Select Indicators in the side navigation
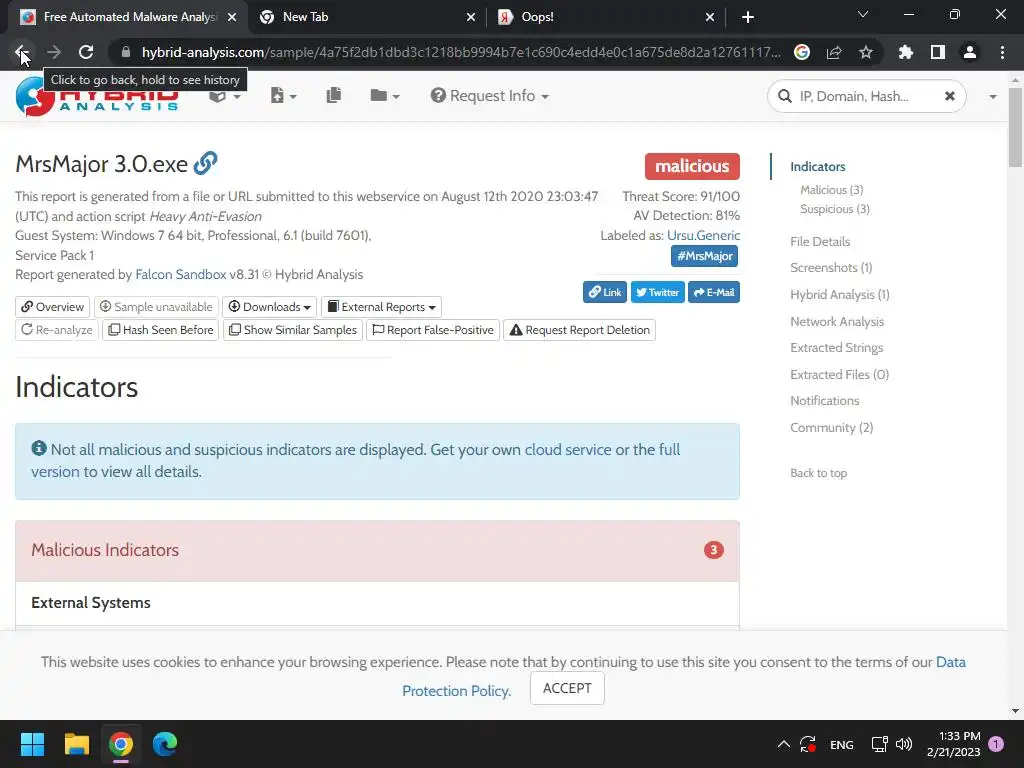 (x=818, y=167)
